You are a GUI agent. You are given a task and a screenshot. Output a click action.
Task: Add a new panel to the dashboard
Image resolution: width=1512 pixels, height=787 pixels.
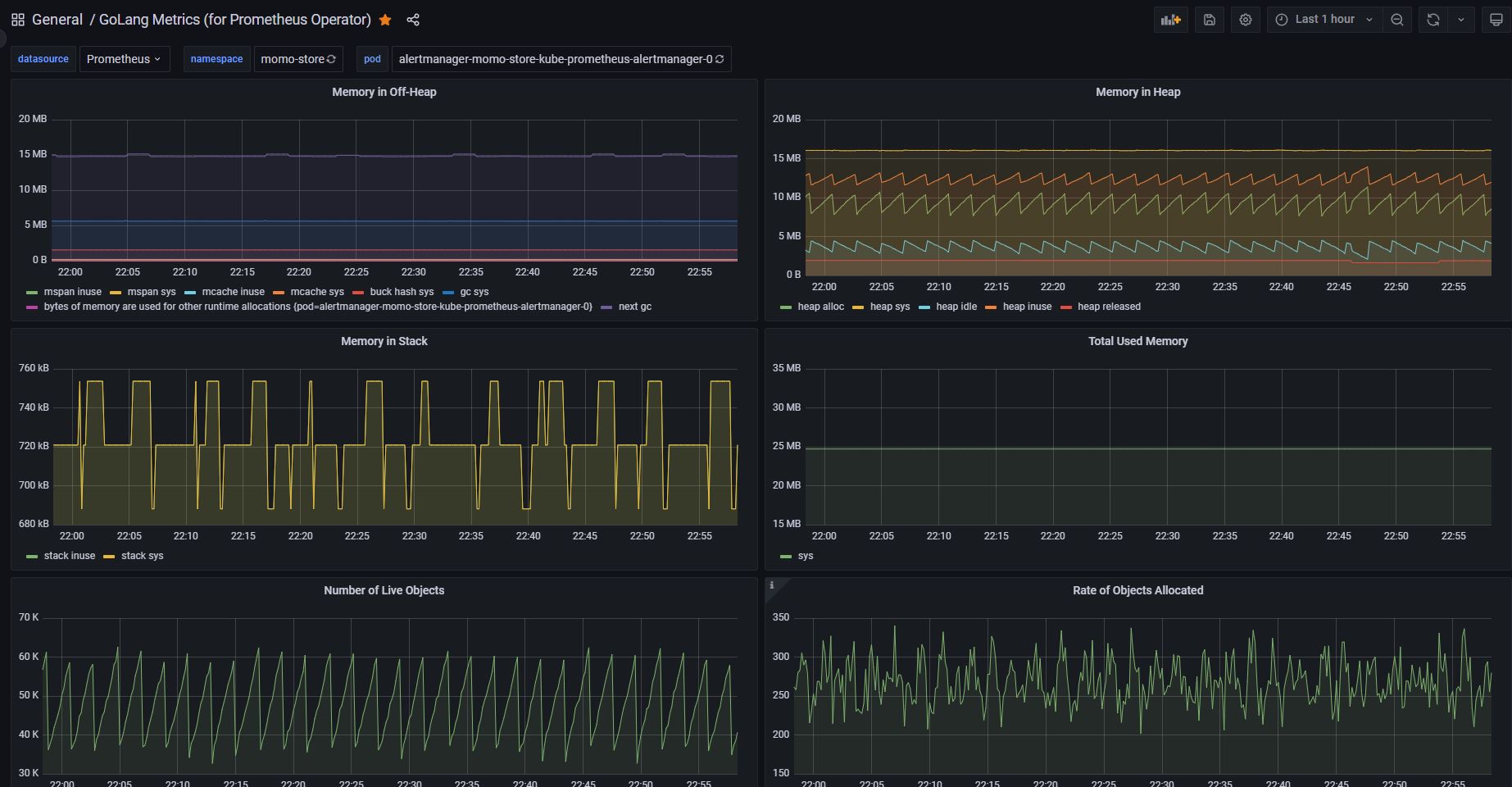click(x=1170, y=20)
